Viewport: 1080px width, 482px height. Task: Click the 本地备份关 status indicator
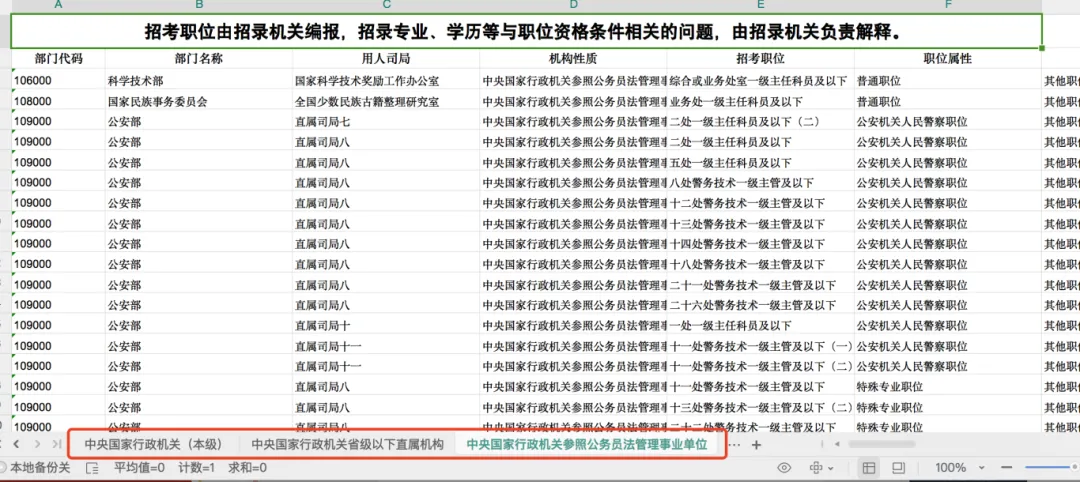[x=36, y=468]
